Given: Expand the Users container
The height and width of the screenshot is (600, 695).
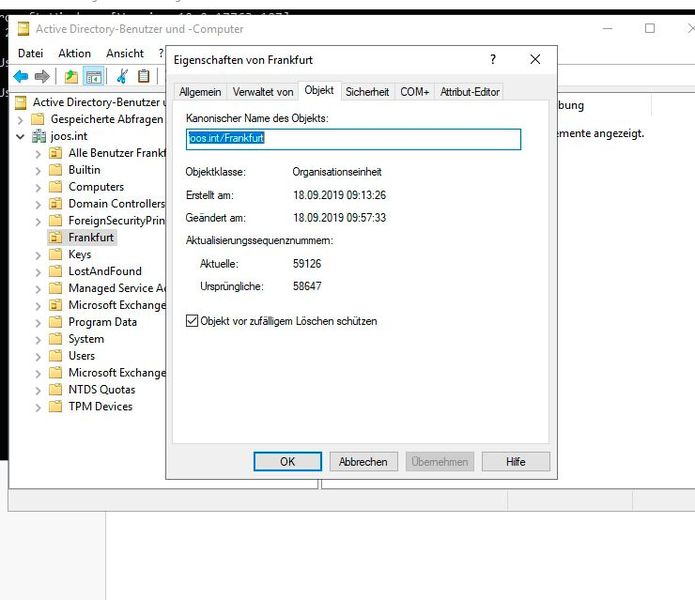Looking at the screenshot, I should click(38, 356).
